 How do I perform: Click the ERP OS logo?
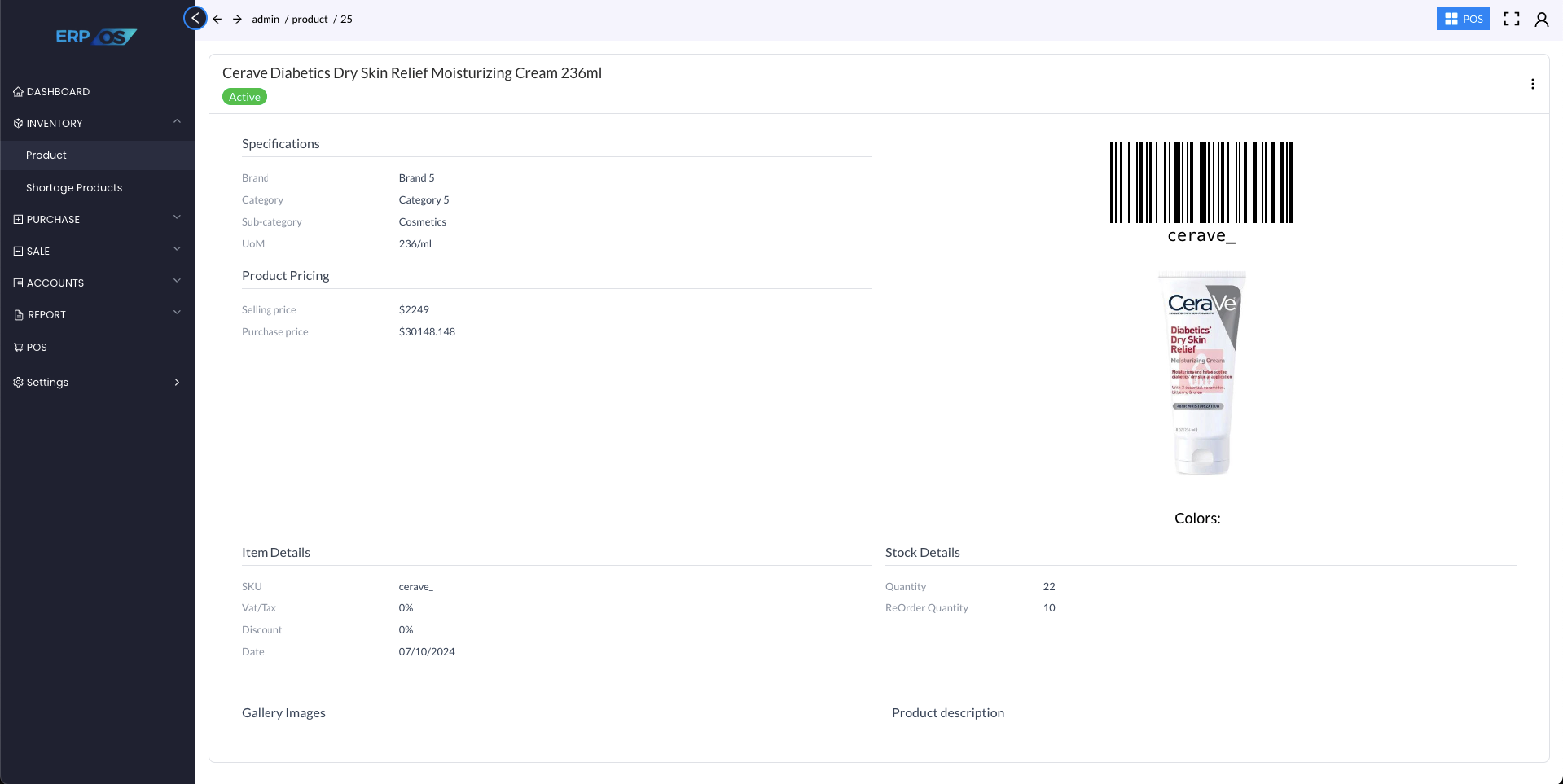[96, 37]
